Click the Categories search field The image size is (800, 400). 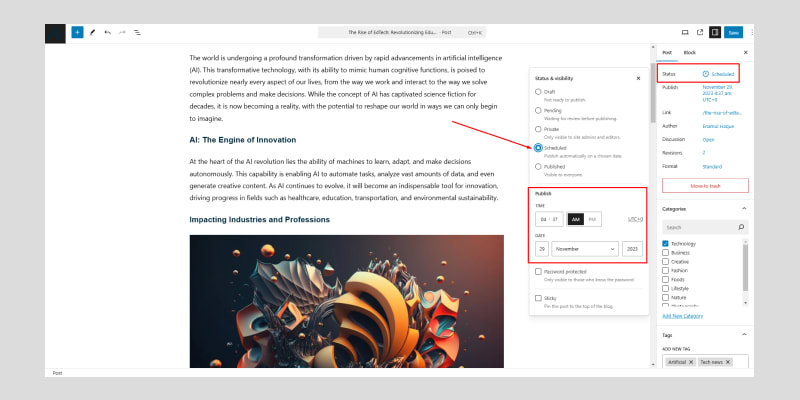[705, 227]
